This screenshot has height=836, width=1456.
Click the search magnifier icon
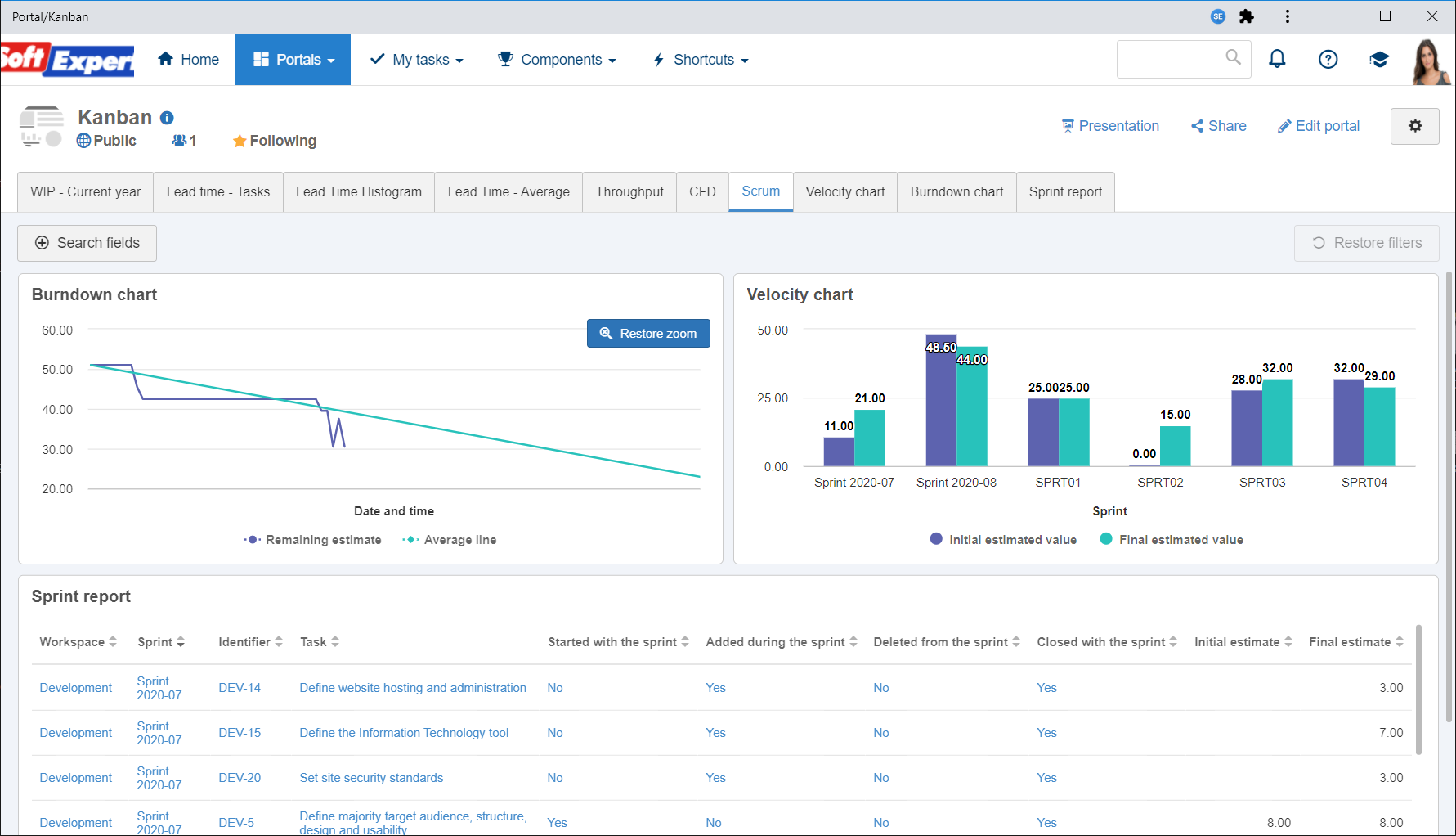click(x=1233, y=57)
